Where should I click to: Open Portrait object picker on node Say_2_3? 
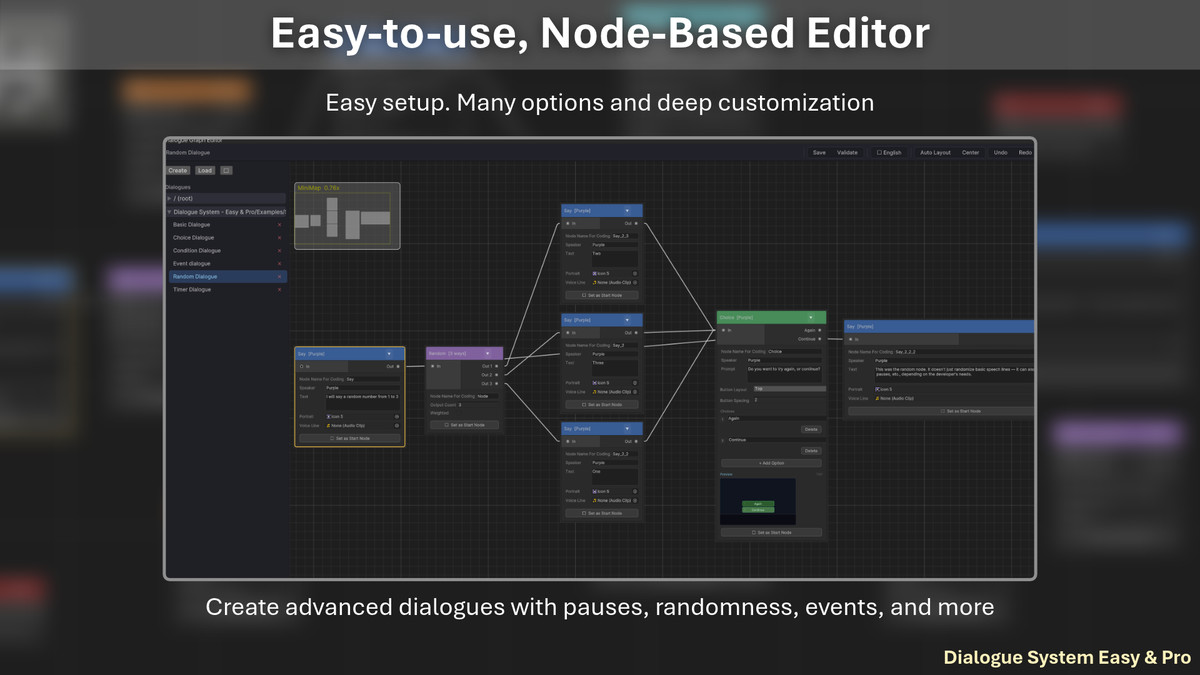[x=635, y=273]
